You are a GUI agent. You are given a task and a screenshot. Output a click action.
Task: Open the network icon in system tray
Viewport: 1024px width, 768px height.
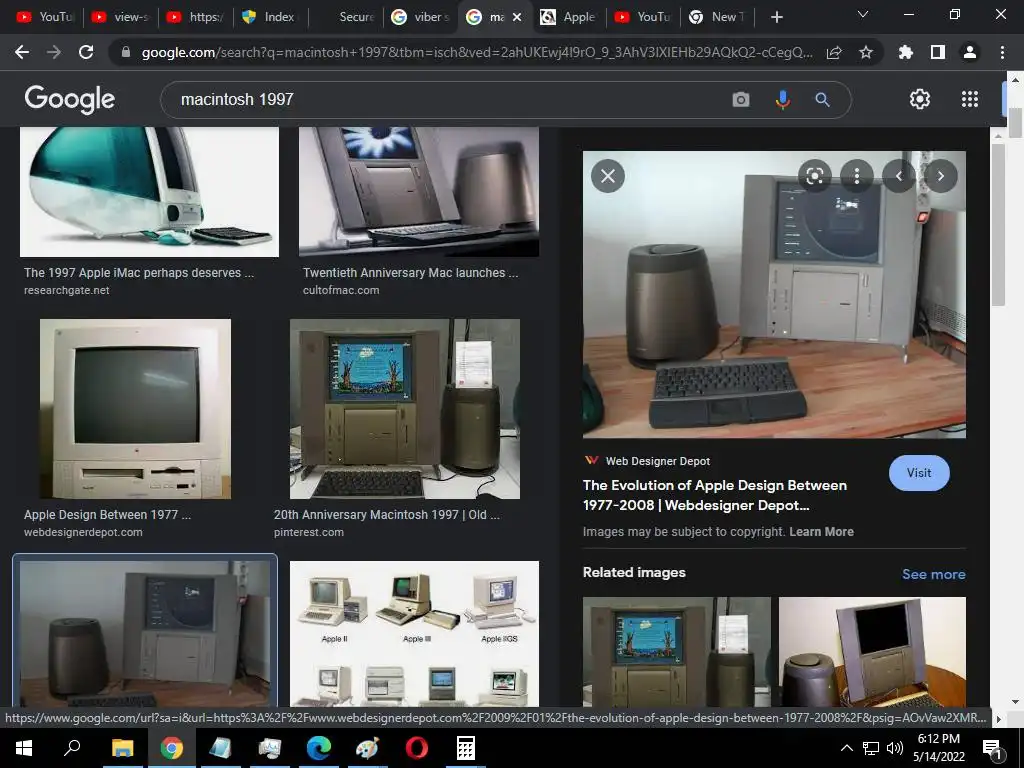point(871,748)
